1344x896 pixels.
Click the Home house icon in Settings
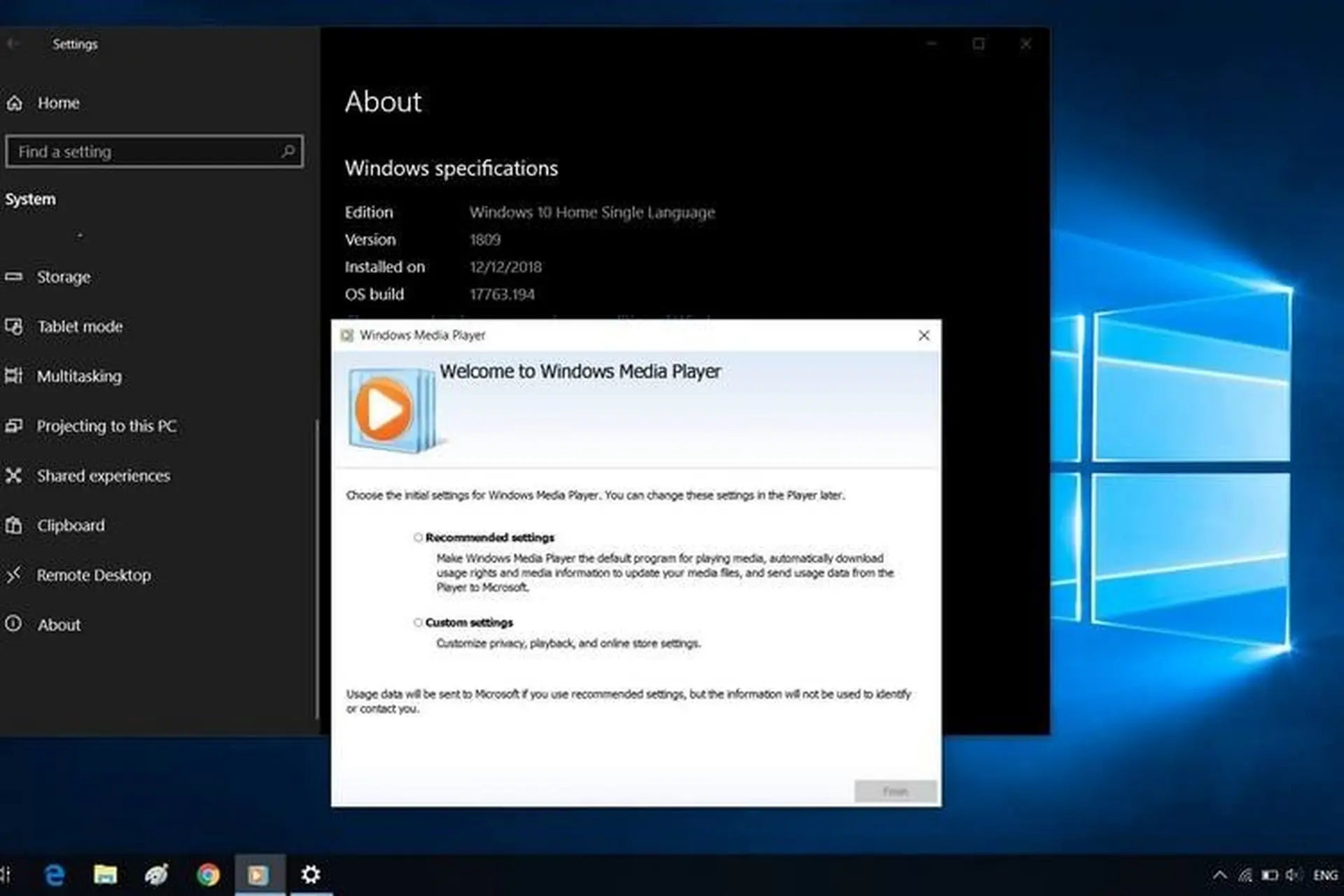point(15,103)
